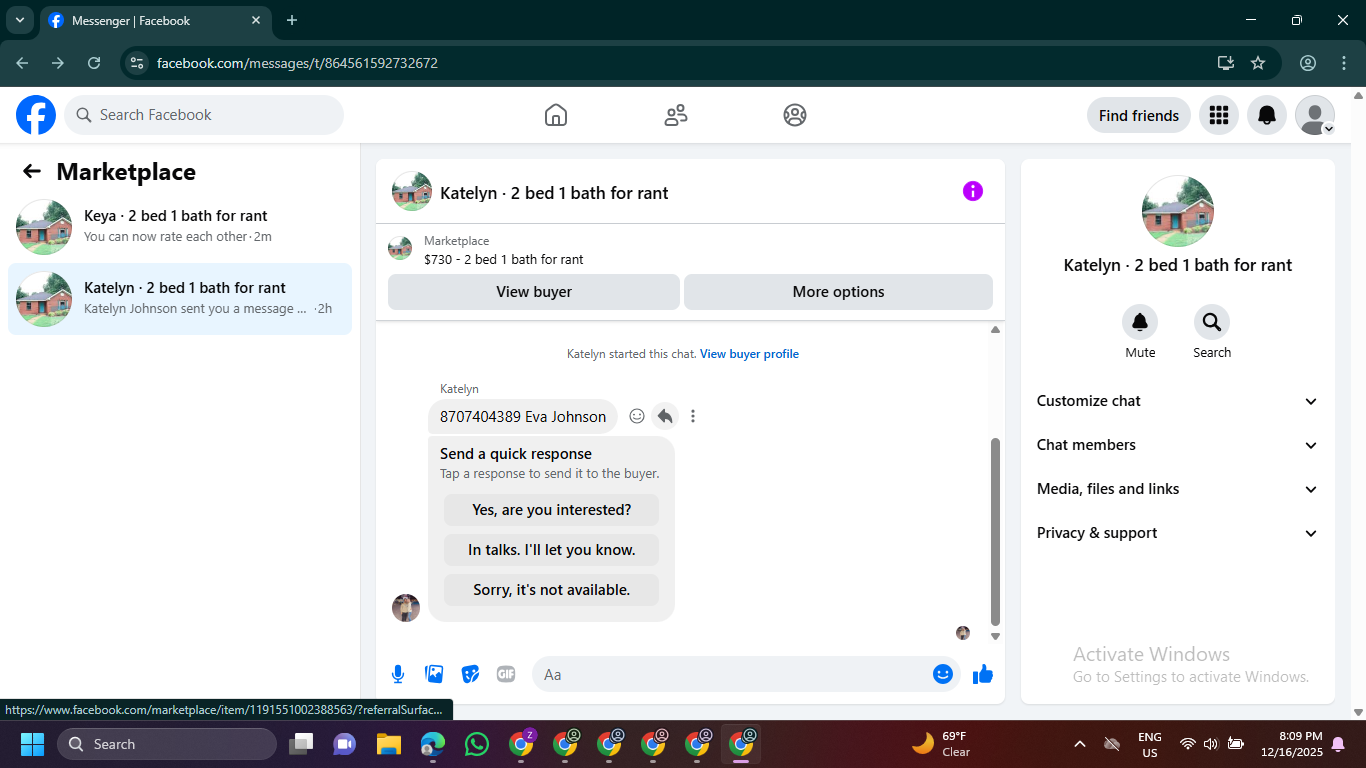This screenshot has height=768, width=1366.
Task: Open the Groups icon in top navigation
Action: tap(795, 115)
